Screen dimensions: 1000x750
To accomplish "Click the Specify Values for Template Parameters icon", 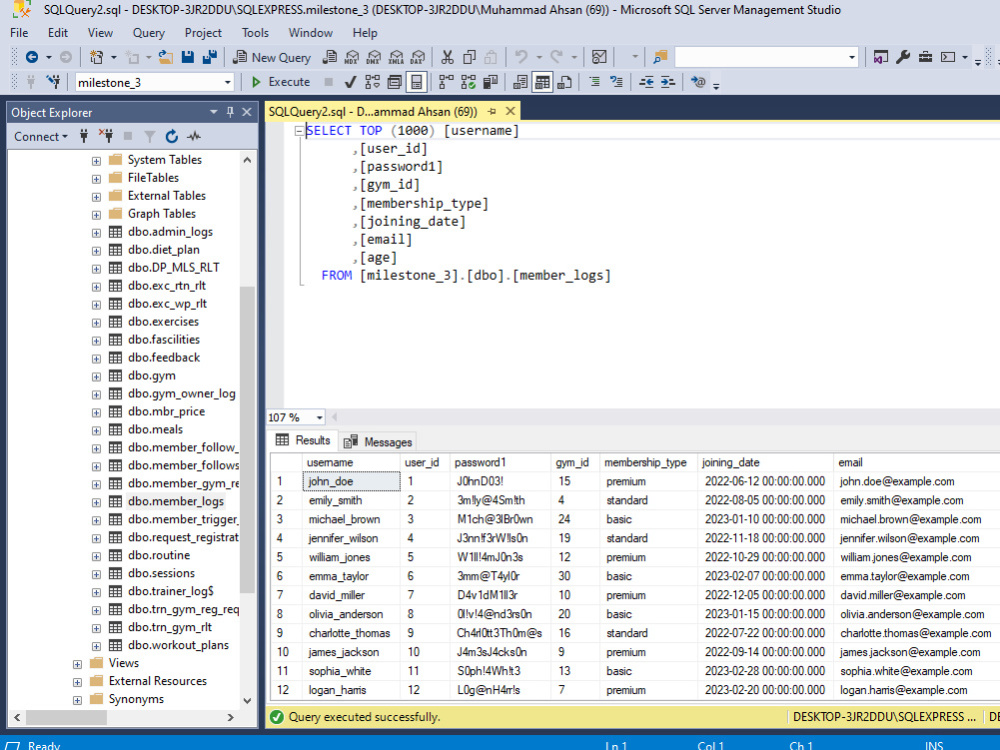I will pos(698,81).
